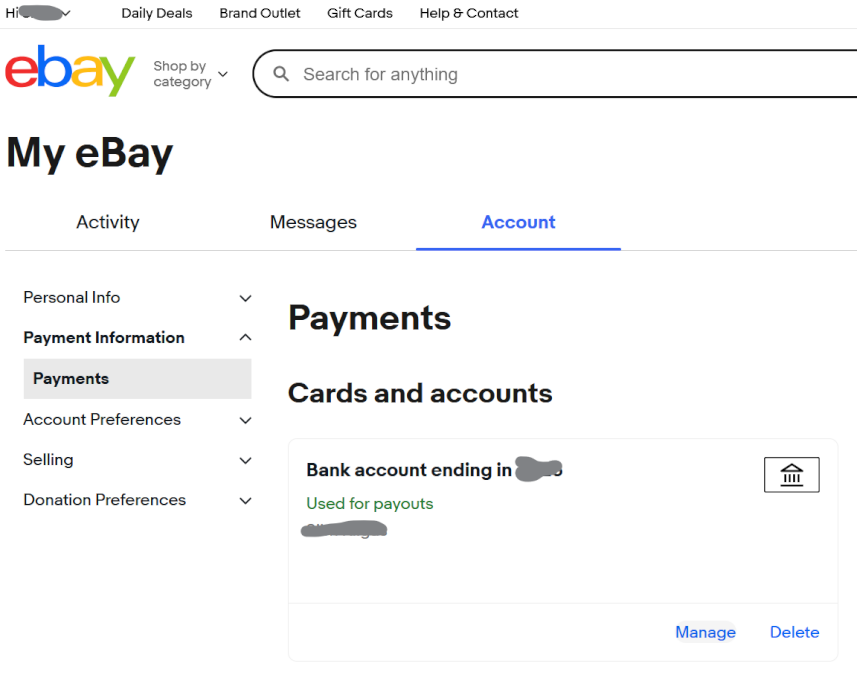Image resolution: width=857 pixels, height=675 pixels.
Task: Open Daily Deals link
Action: coord(157,13)
